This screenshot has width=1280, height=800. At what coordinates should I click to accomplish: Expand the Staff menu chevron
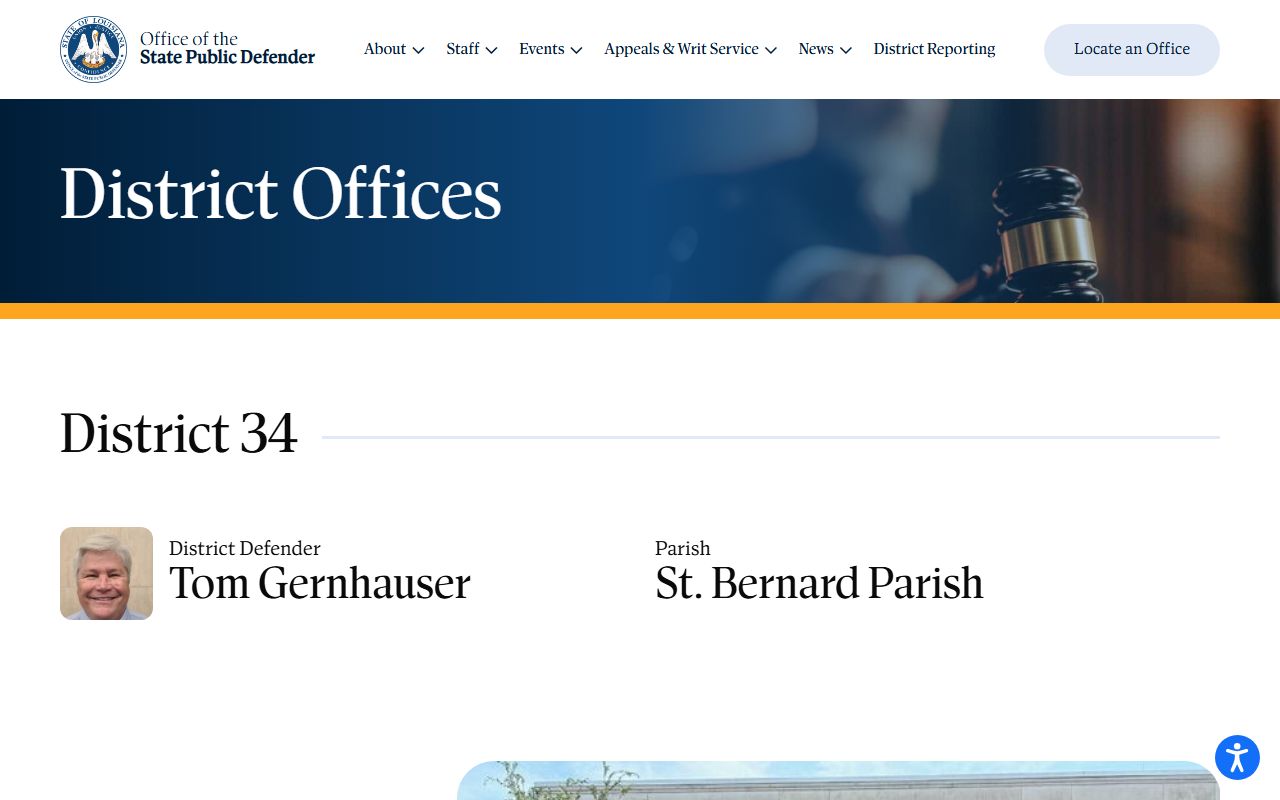(x=491, y=50)
